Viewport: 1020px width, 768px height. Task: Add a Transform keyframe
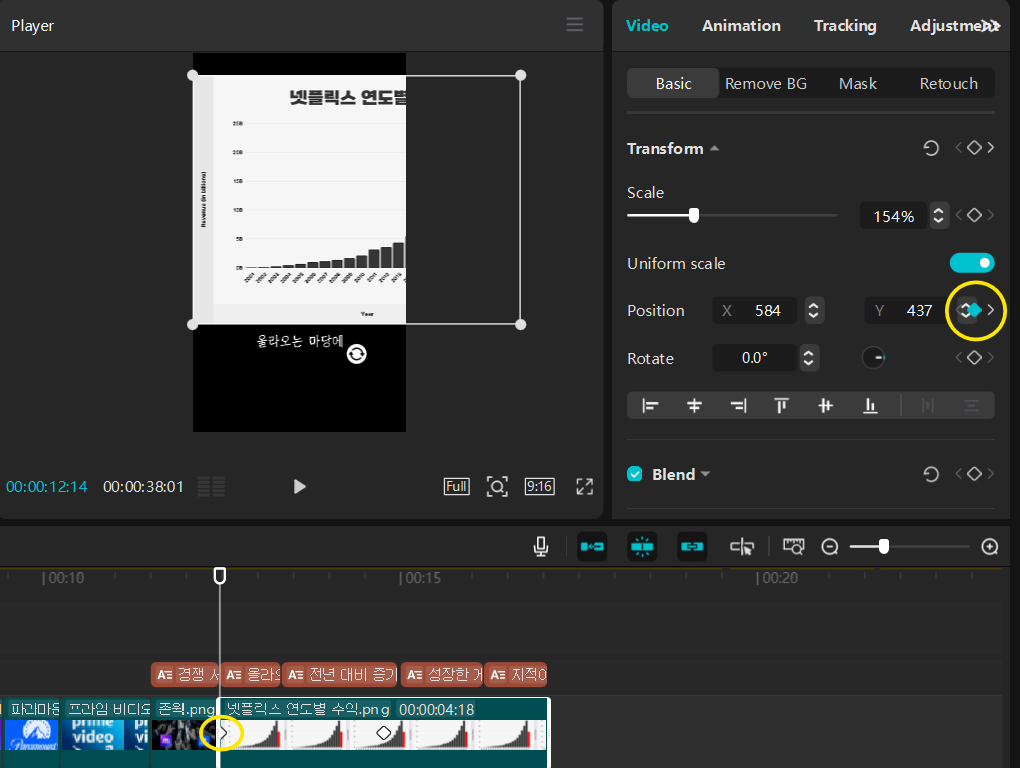(974, 148)
